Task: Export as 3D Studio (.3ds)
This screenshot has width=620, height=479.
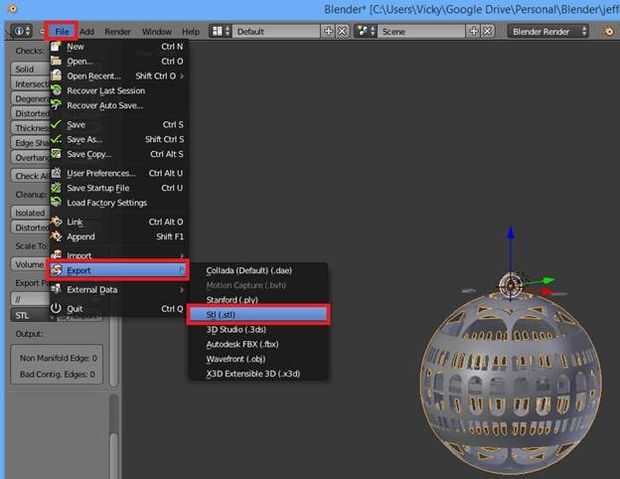Action: pos(259,329)
